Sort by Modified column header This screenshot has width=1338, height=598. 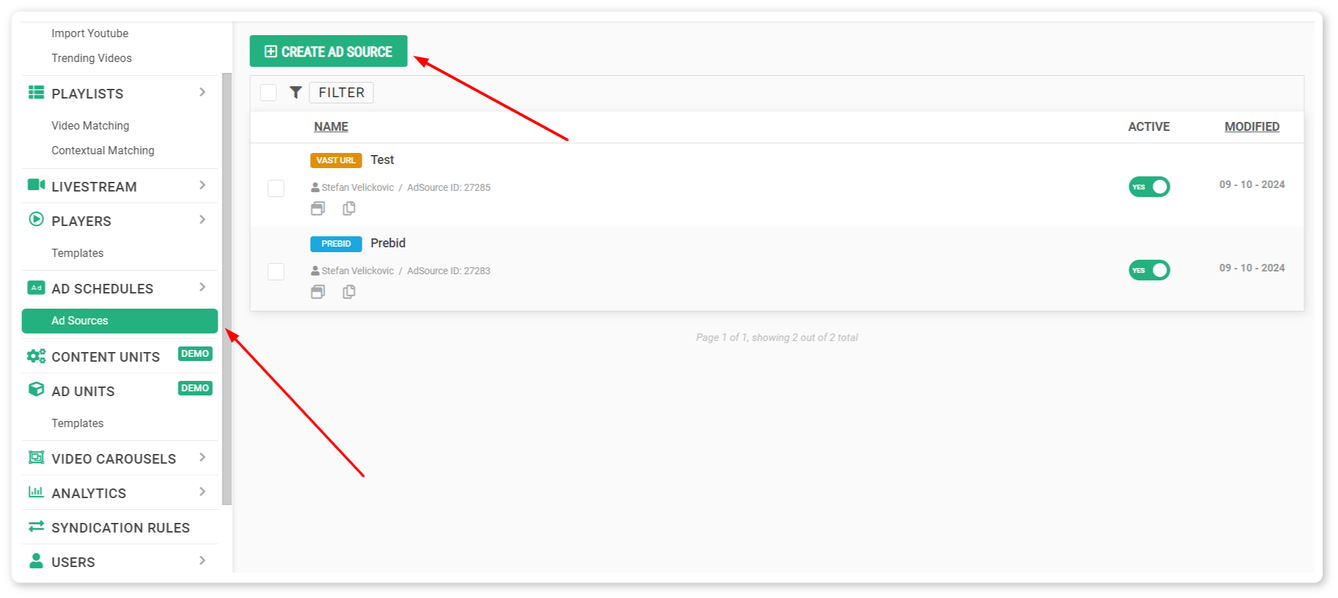1252,127
